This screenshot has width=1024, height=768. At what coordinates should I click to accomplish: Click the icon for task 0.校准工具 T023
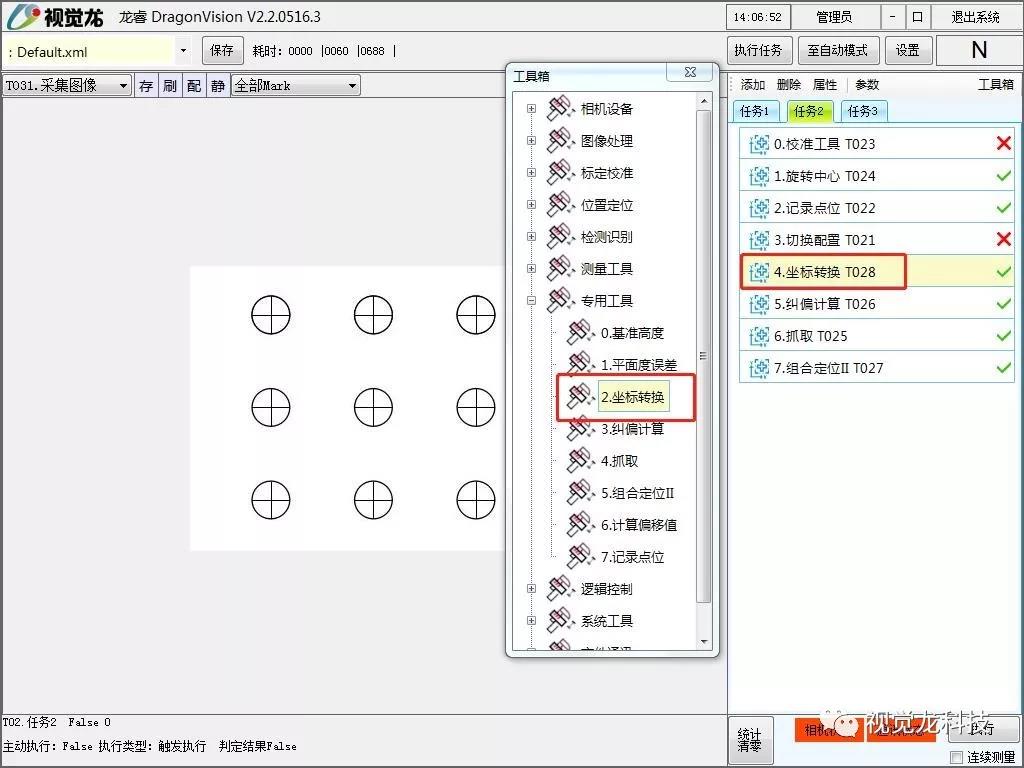[x=759, y=144]
